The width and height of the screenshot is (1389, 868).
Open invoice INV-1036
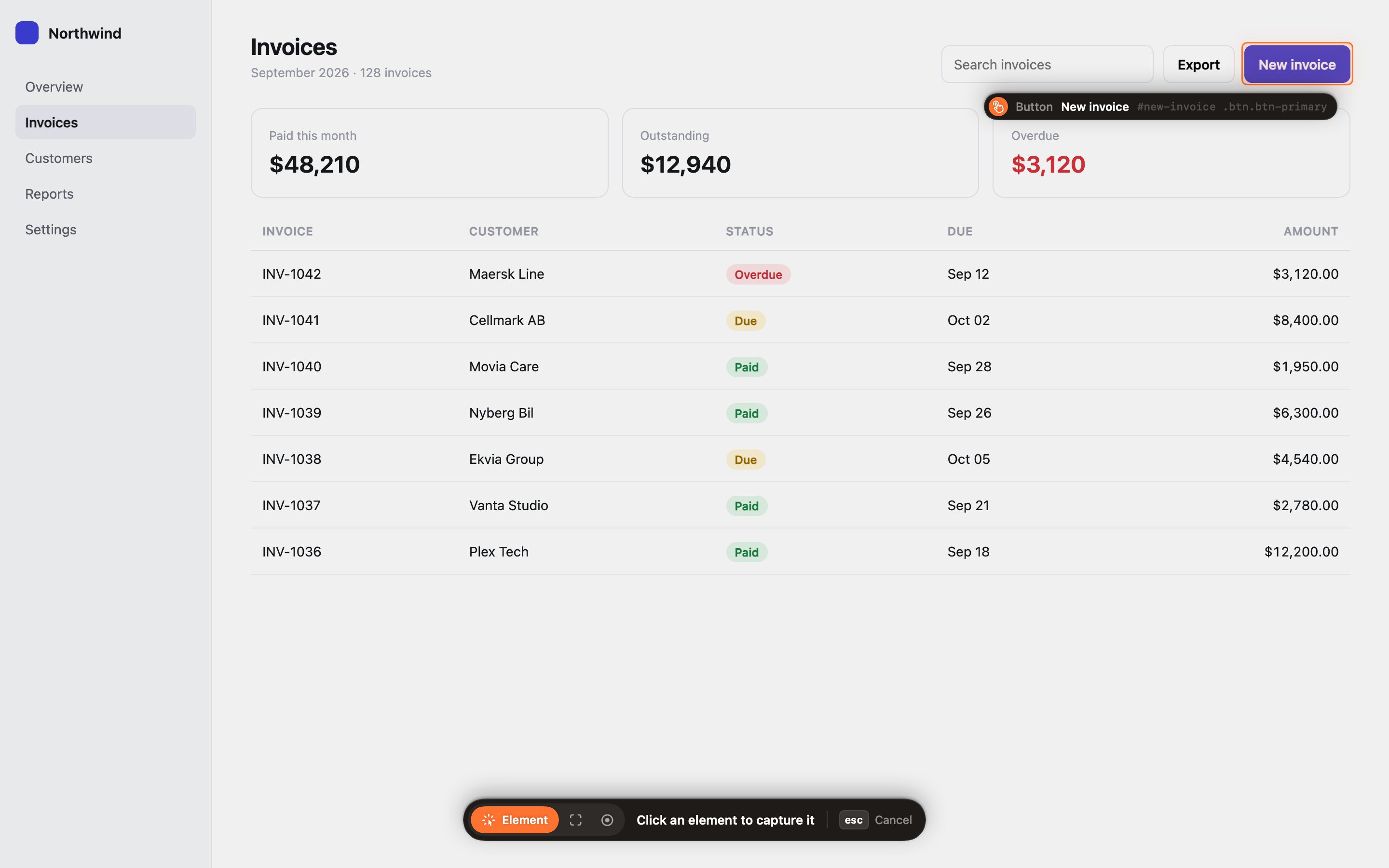[x=292, y=552]
